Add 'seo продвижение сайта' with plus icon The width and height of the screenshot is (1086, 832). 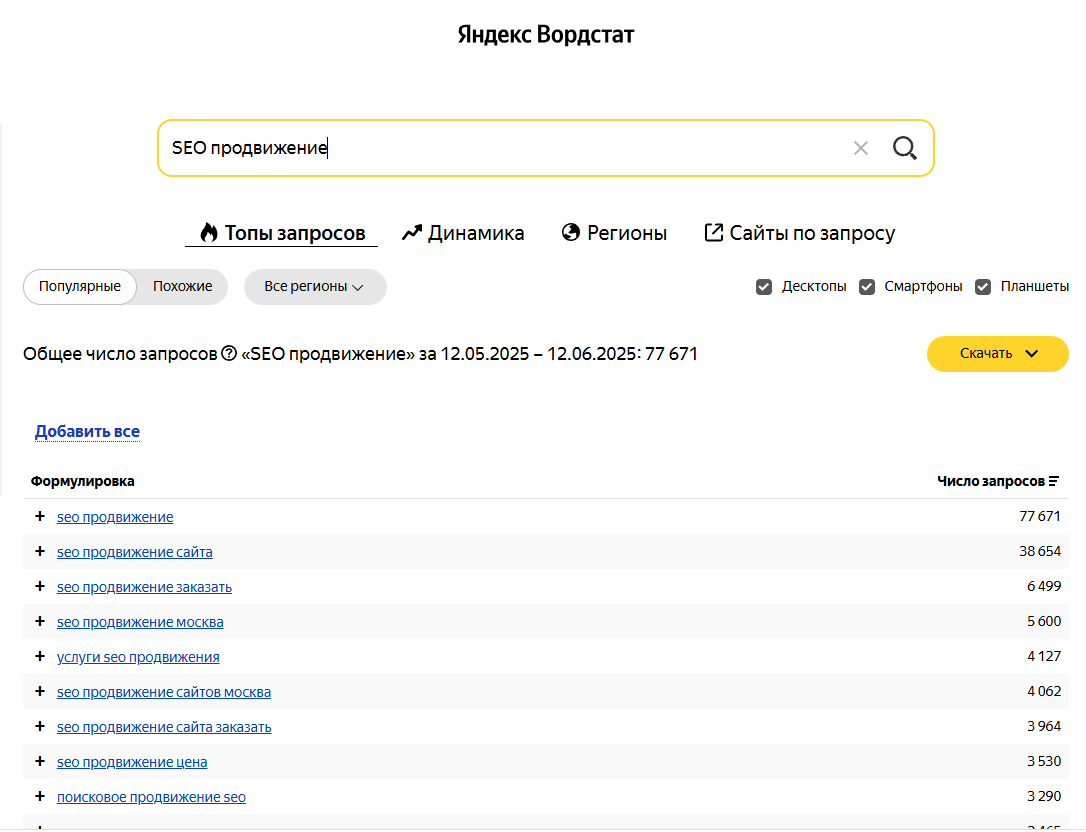(39, 551)
